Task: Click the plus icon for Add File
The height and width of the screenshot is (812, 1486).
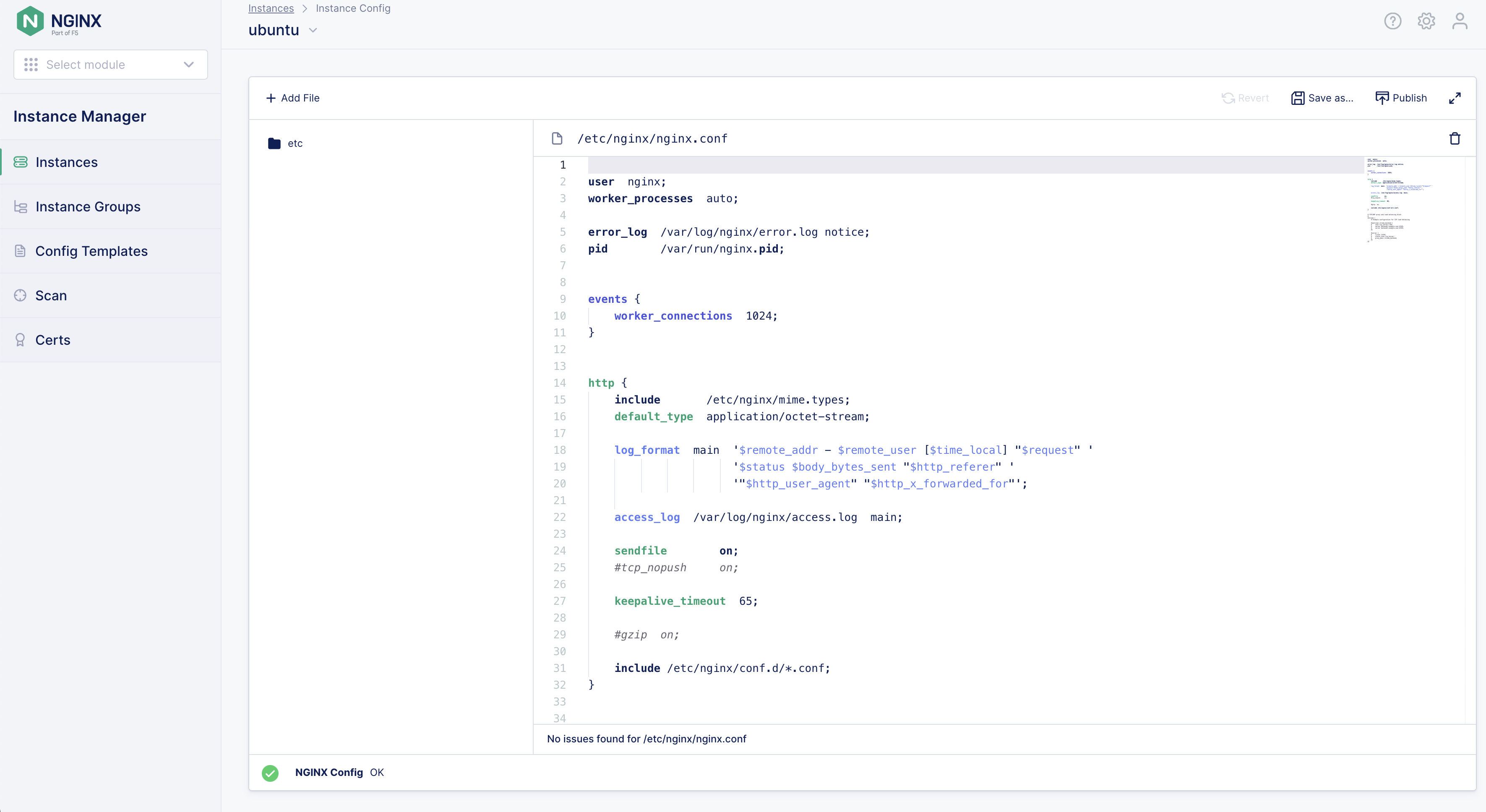Action: click(271, 98)
